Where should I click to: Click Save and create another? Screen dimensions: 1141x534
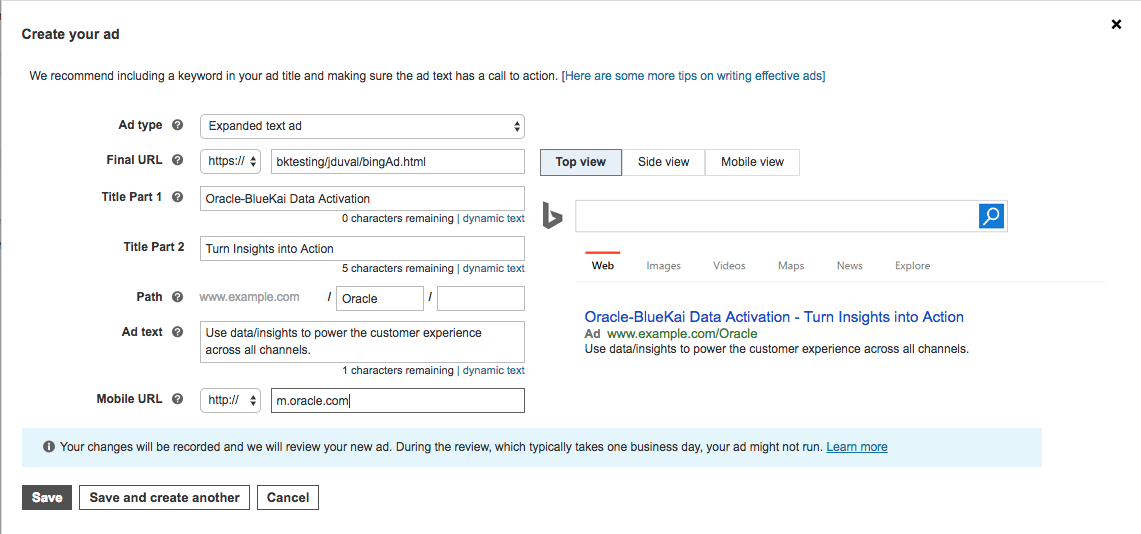click(164, 498)
